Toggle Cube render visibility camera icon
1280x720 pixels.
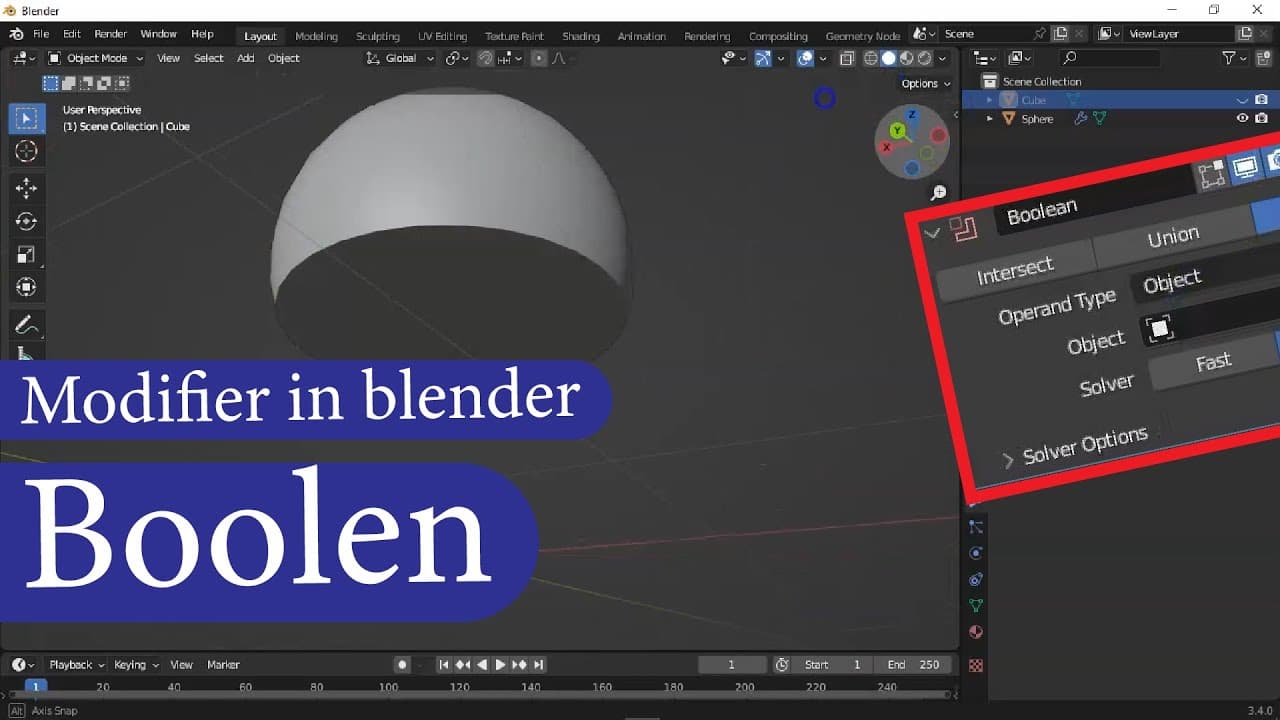coord(1261,100)
